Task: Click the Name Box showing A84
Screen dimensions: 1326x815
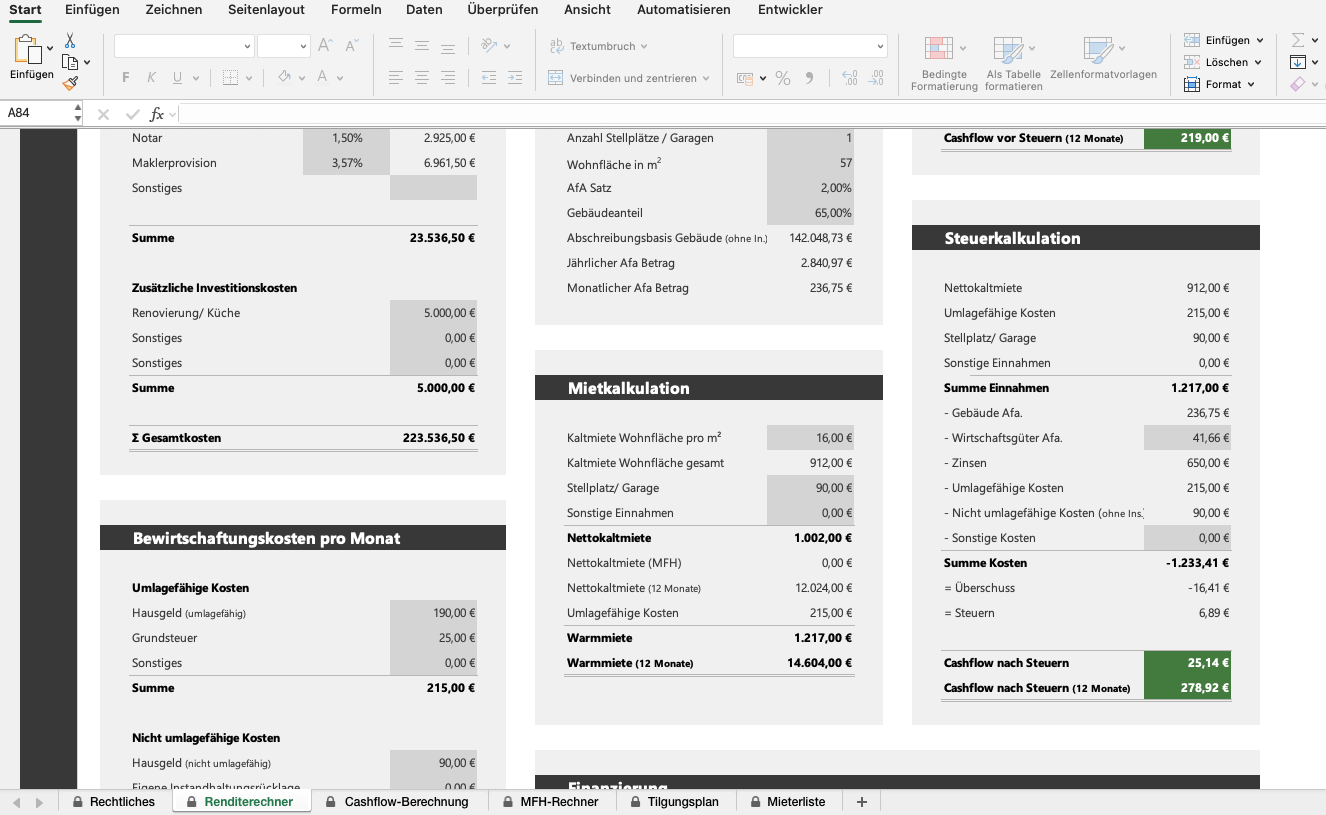Action: pyautogui.click(x=35, y=114)
